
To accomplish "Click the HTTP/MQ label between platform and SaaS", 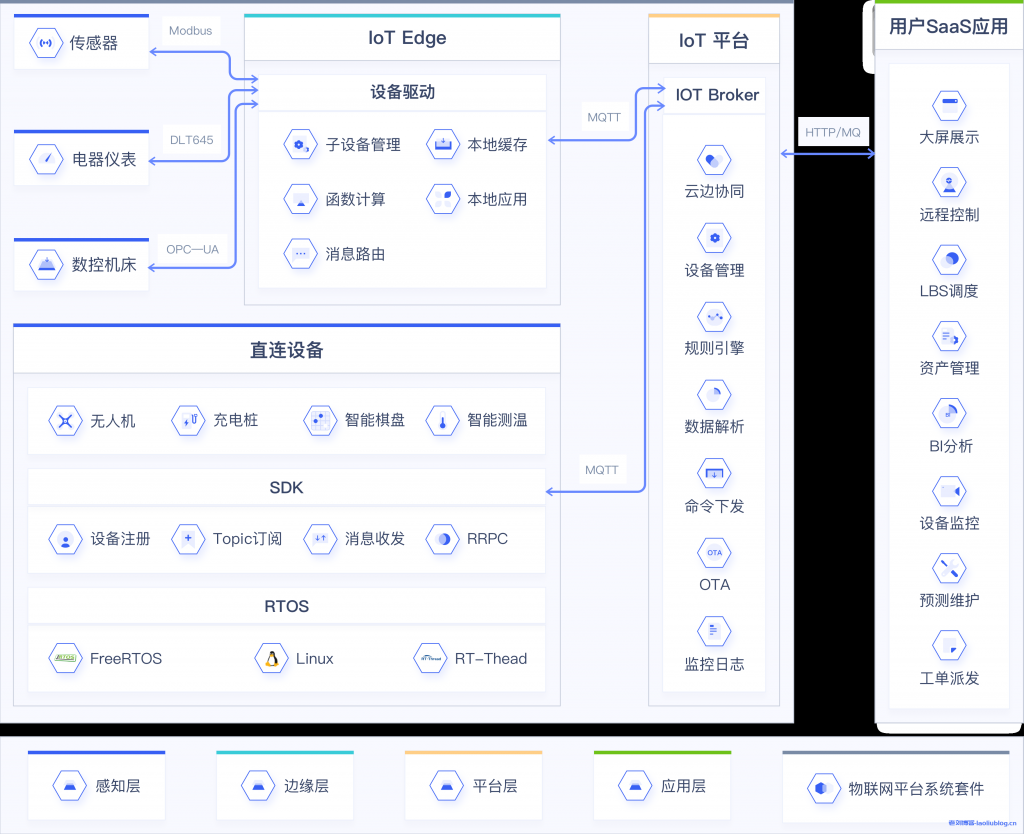I will (x=833, y=131).
